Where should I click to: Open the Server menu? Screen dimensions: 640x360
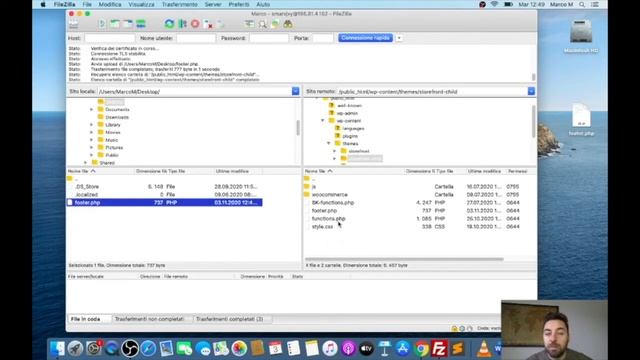tap(213, 4)
